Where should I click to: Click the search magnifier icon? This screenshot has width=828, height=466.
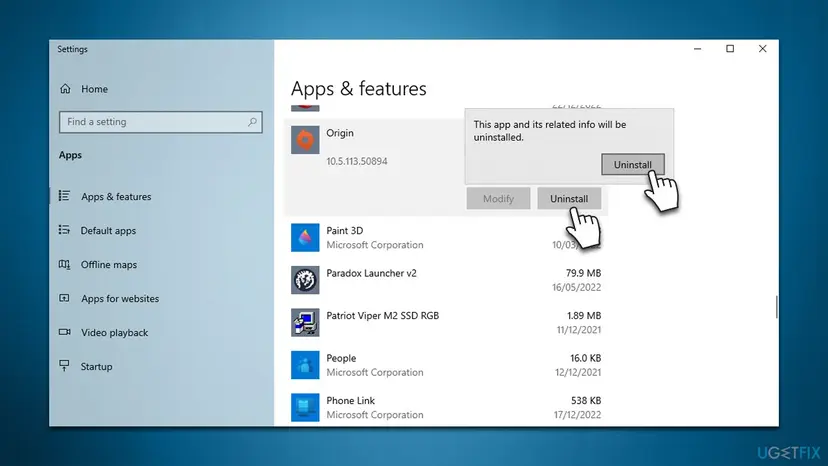pos(252,122)
